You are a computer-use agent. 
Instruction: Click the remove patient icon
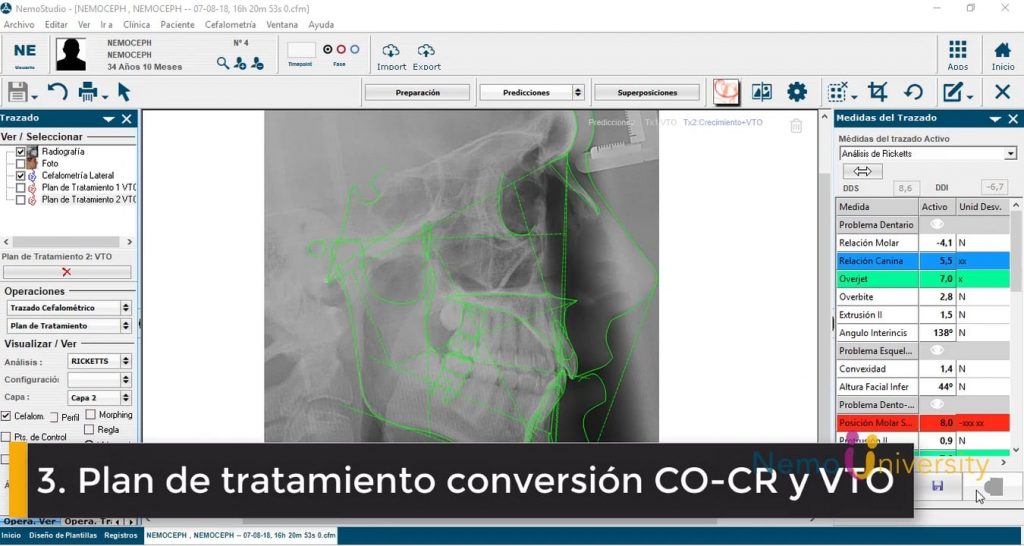[257, 63]
